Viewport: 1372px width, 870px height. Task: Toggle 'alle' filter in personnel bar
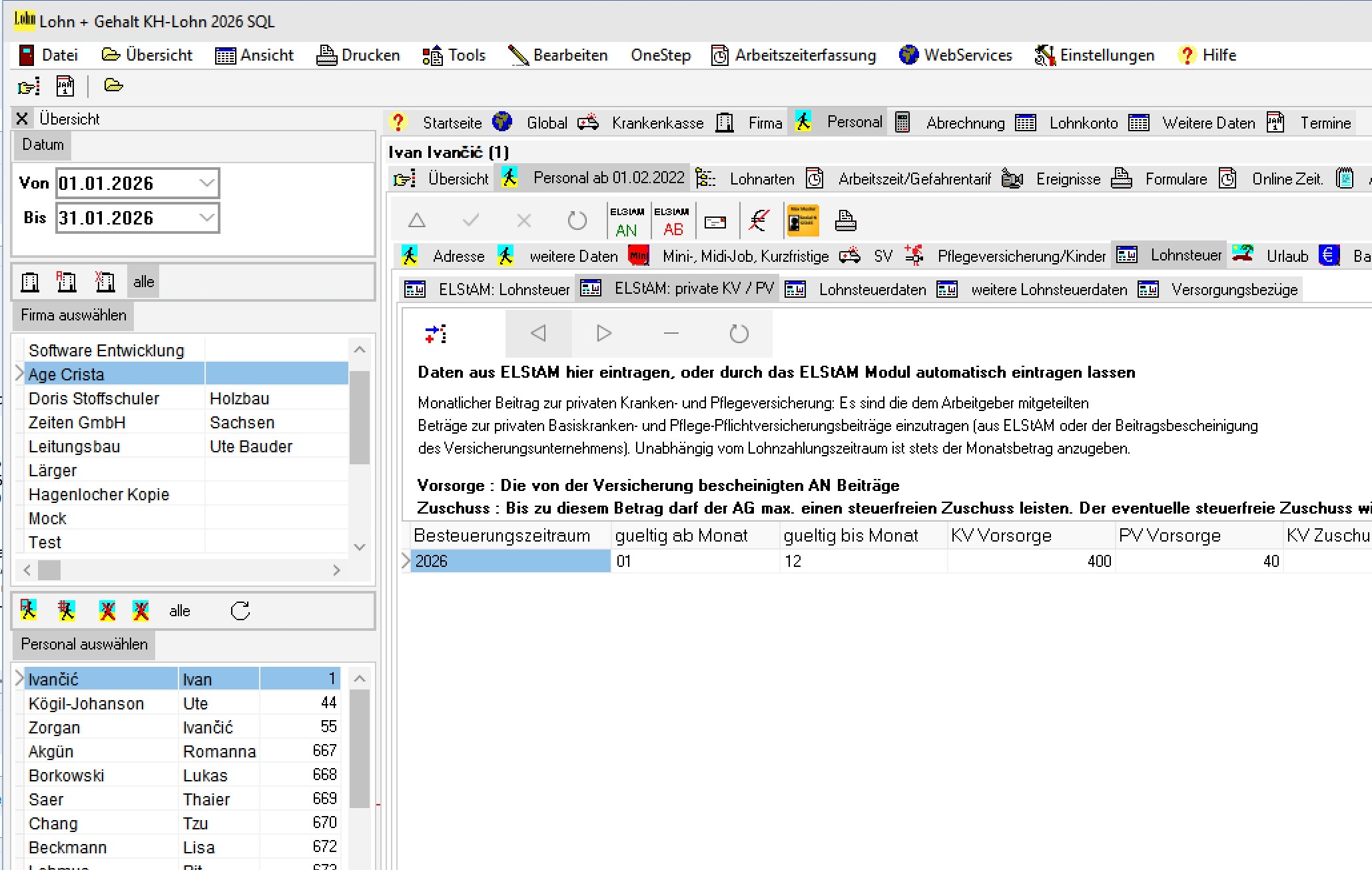coord(179,611)
